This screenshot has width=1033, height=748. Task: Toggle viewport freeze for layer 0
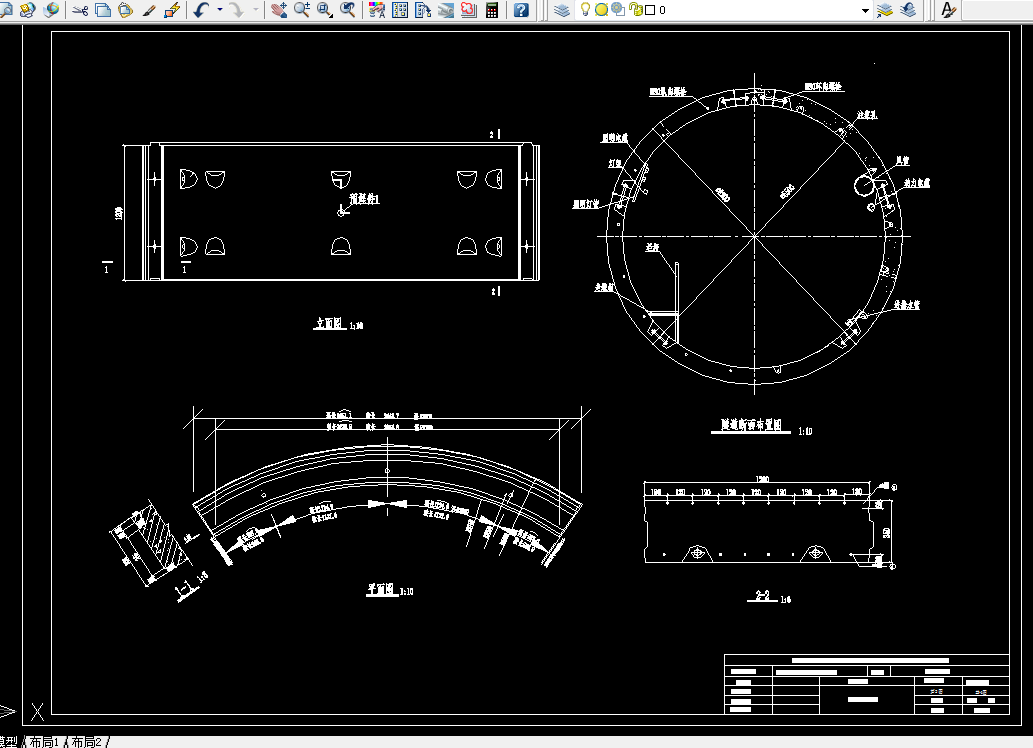pyautogui.click(x=618, y=10)
